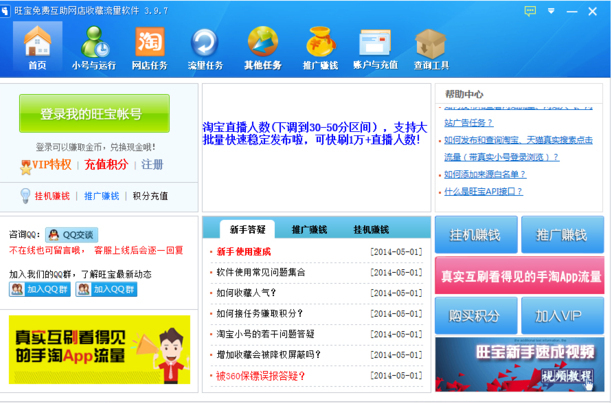Click the 购买积分 tile button

pos(476,316)
